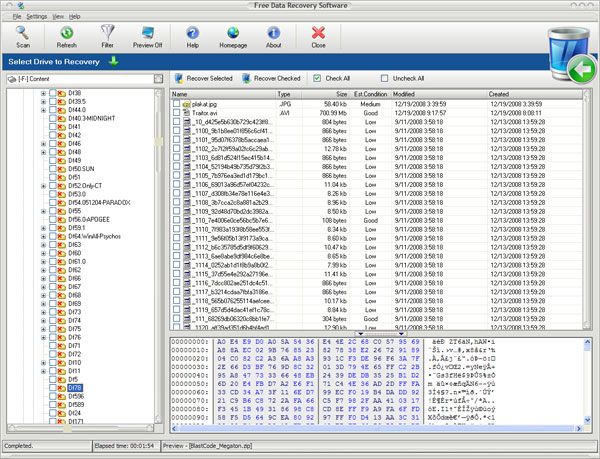Open the Settings menu
This screenshot has width=600, height=459.
37,17
